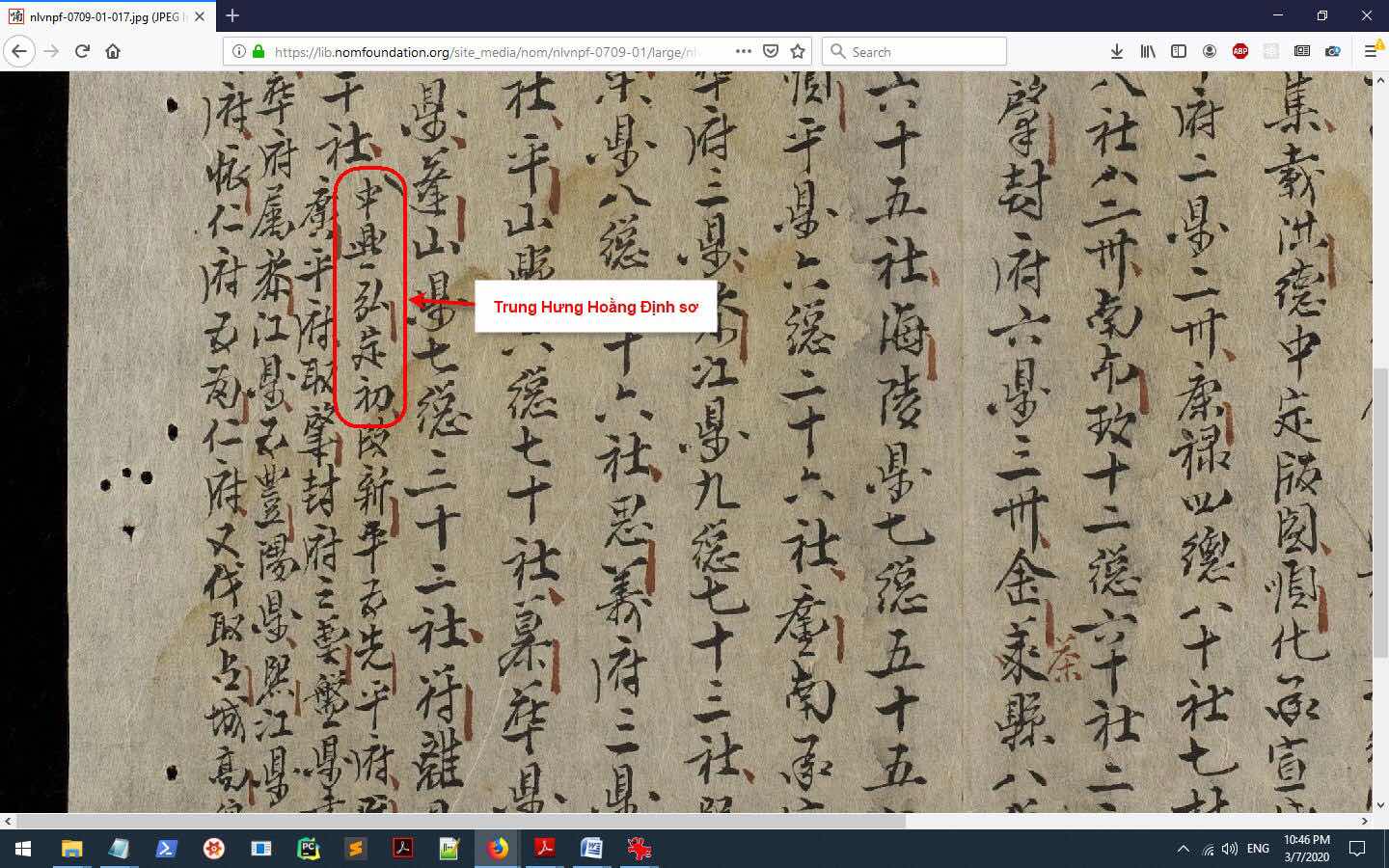Screen dimensions: 1389x868
Task: Open the browser Home page
Action: (113, 51)
